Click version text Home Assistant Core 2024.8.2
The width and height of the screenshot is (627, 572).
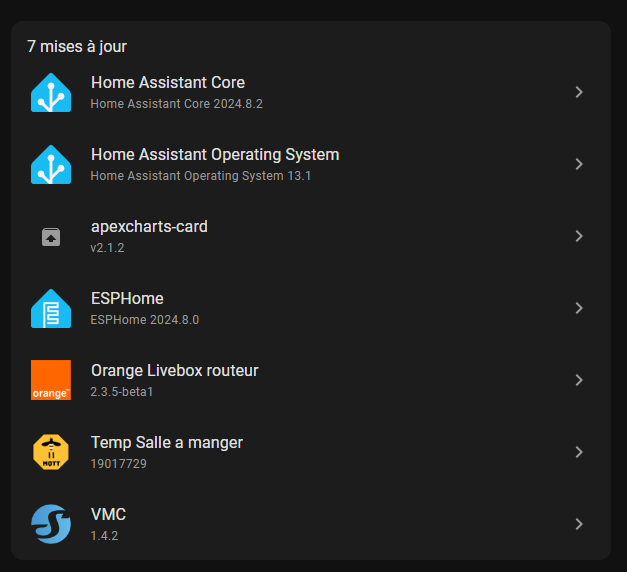click(x=177, y=104)
